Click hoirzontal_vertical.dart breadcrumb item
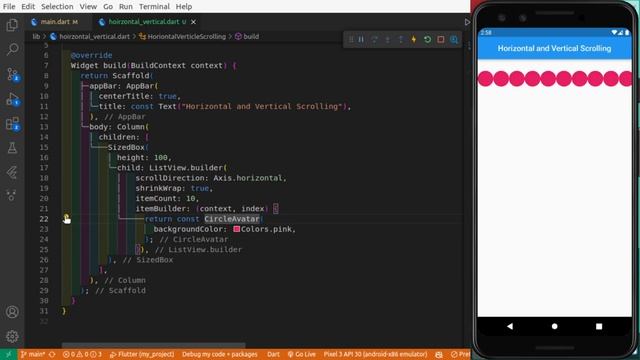 94,36
